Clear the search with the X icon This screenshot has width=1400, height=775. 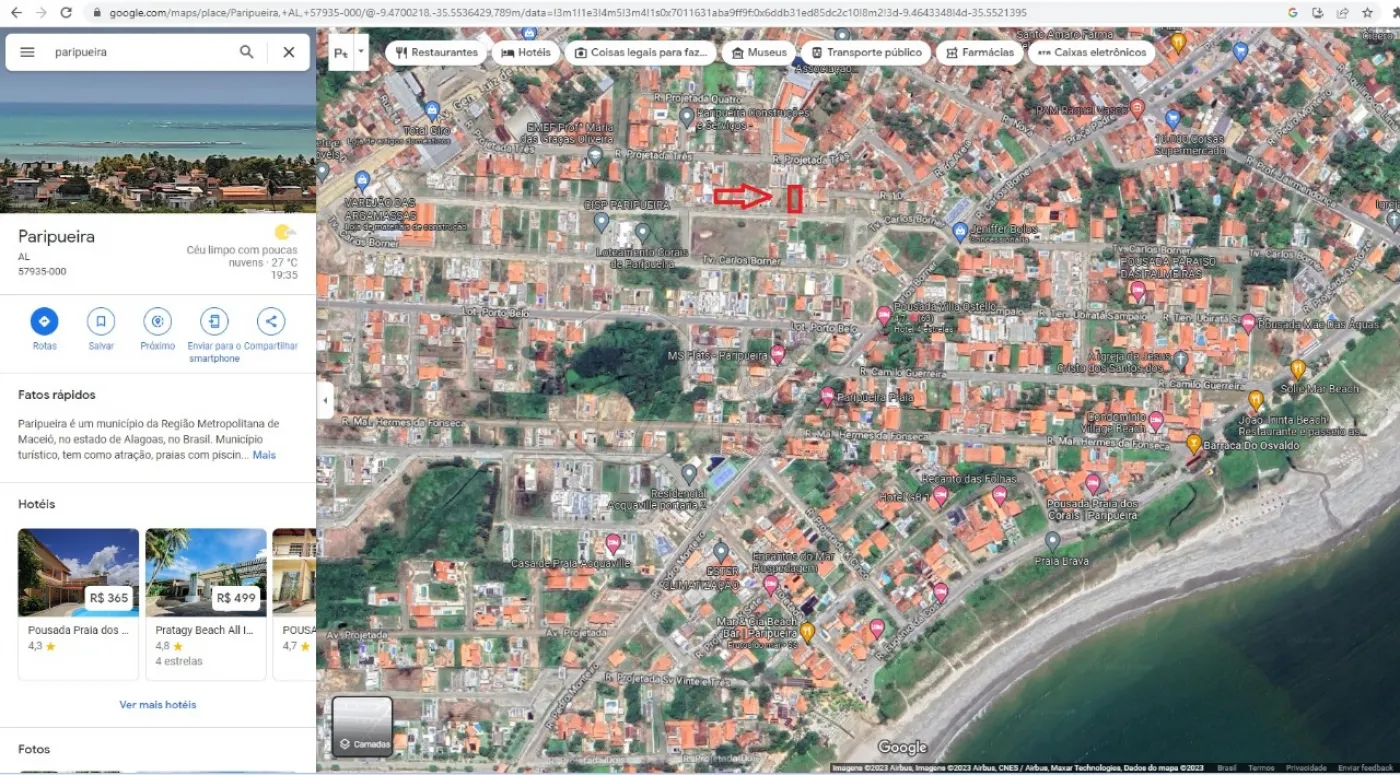[289, 52]
